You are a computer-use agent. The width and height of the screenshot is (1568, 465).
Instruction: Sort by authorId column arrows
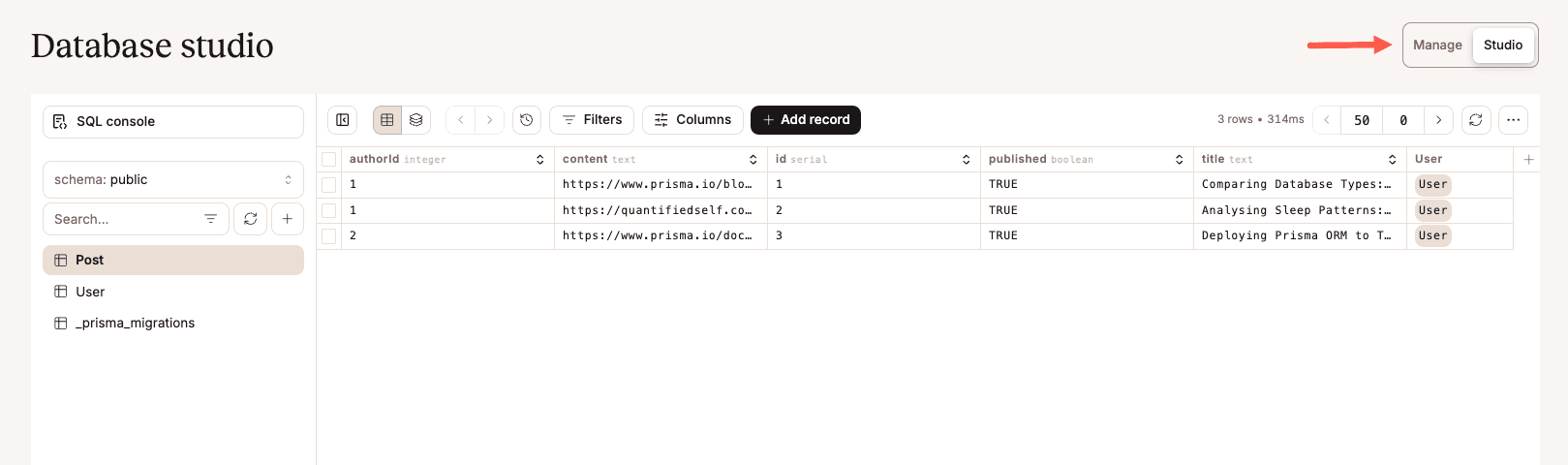click(x=539, y=160)
